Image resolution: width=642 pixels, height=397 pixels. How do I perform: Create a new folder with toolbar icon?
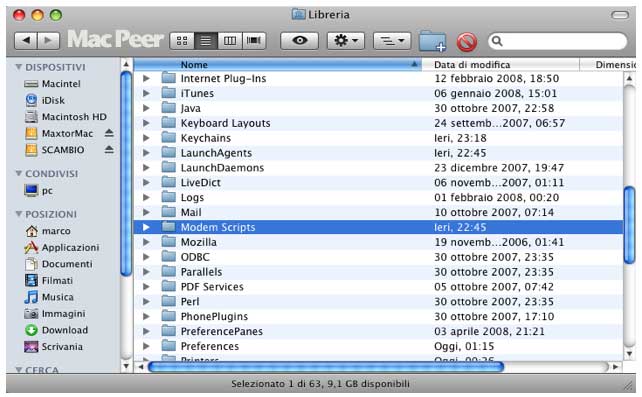point(432,41)
